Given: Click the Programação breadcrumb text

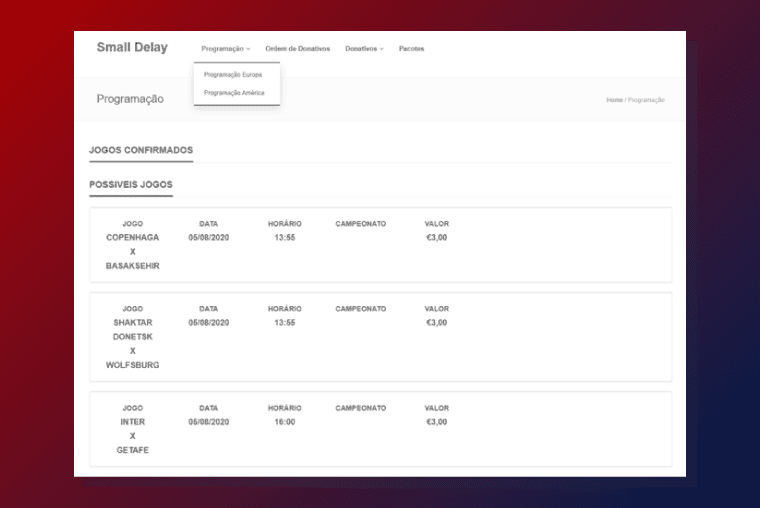Looking at the screenshot, I should pyautogui.click(x=646, y=100).
